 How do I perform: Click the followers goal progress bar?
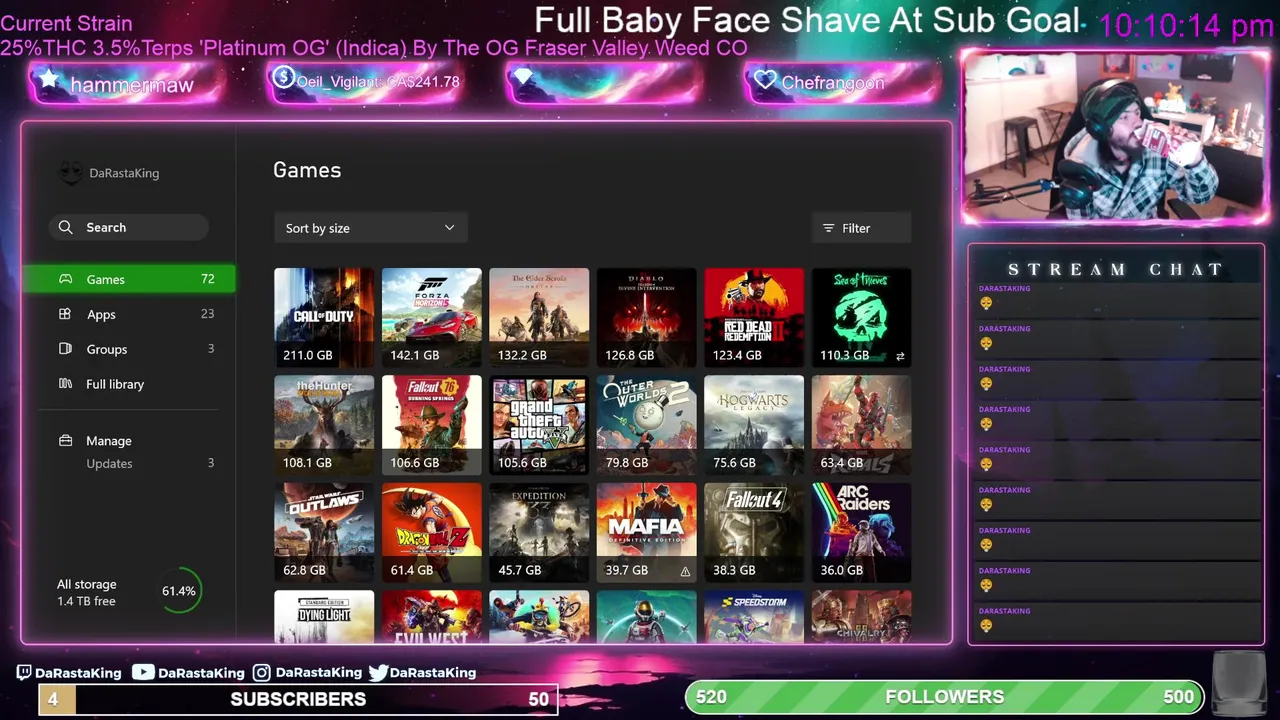point(945,697)
